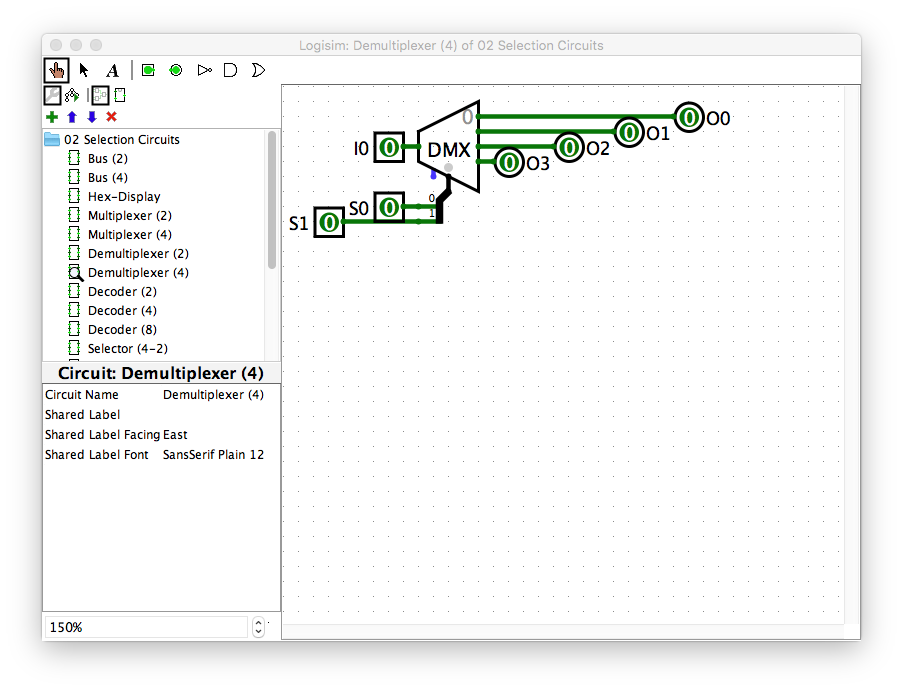This screenshot has width=903, height=691.
Task: Click output pin O1
Action: point(629,132)
